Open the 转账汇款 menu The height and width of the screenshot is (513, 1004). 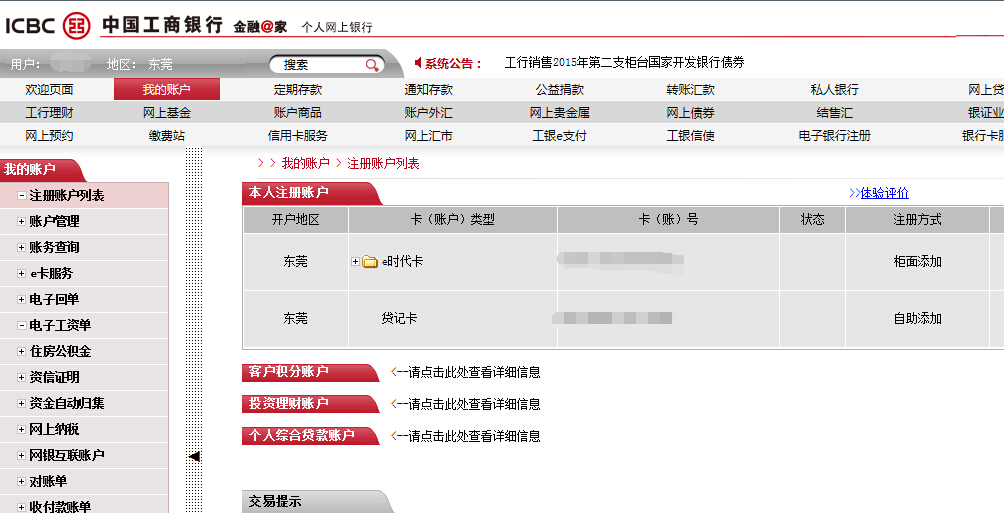click(x=690, y=90)
